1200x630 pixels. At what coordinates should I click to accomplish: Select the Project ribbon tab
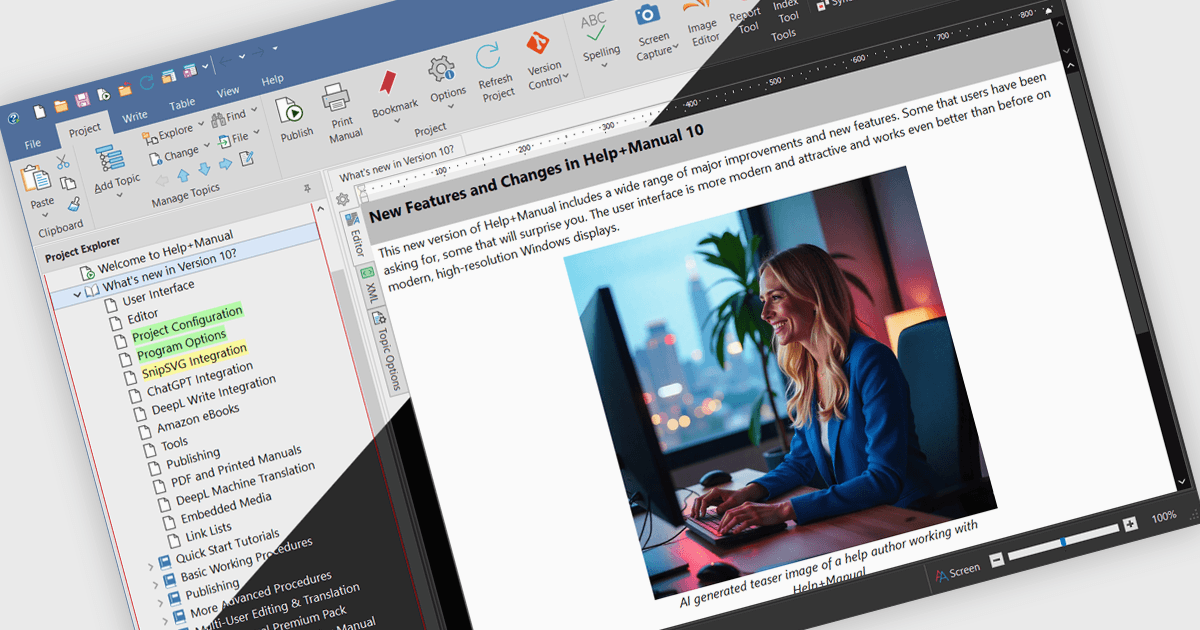[85, 130]
